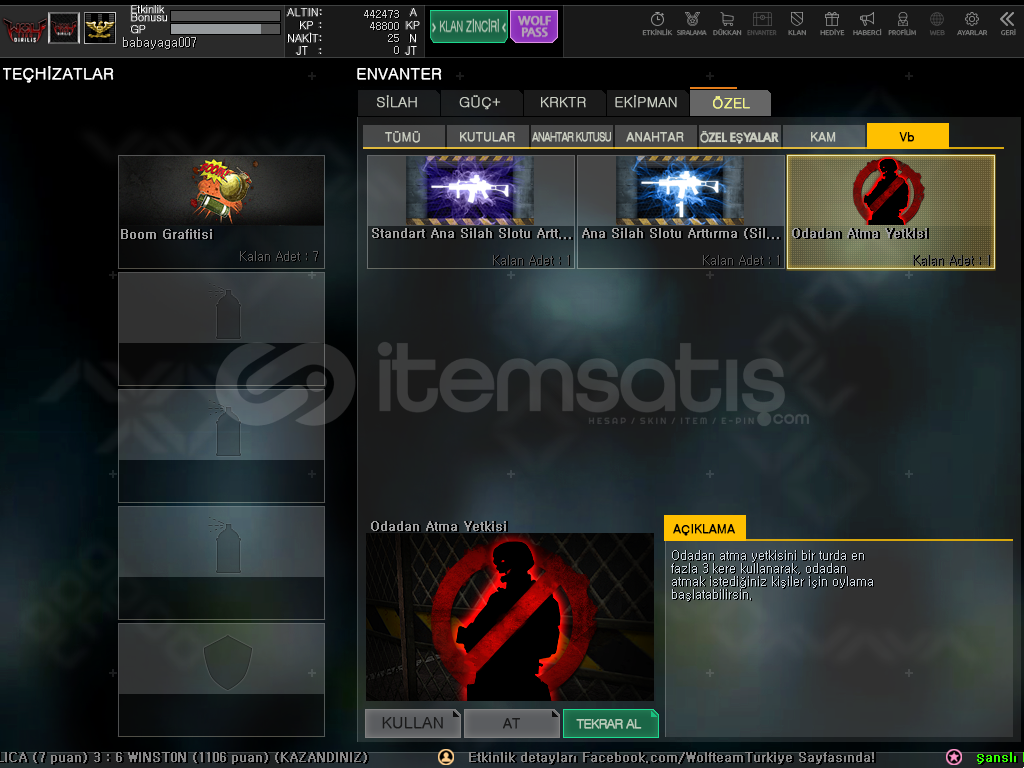Click the second clan emblem icon
Image resolution: width=1024 pixels, height=768 pixels.
coord(64,28)
